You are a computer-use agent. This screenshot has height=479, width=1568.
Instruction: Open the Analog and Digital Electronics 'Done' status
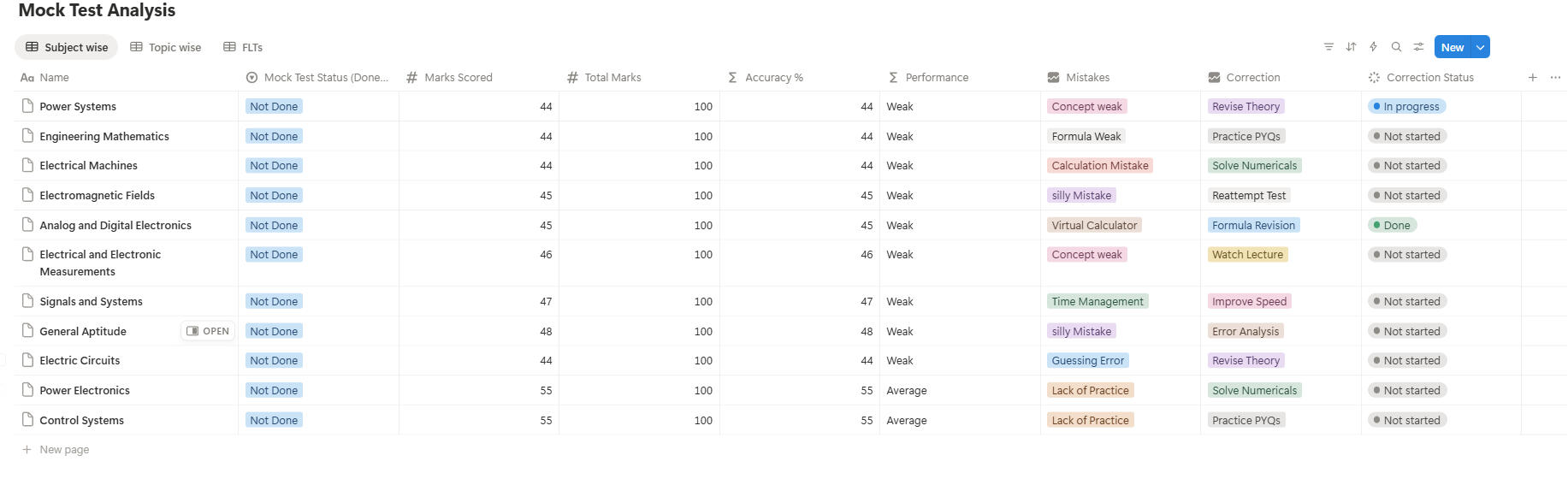1392,226
